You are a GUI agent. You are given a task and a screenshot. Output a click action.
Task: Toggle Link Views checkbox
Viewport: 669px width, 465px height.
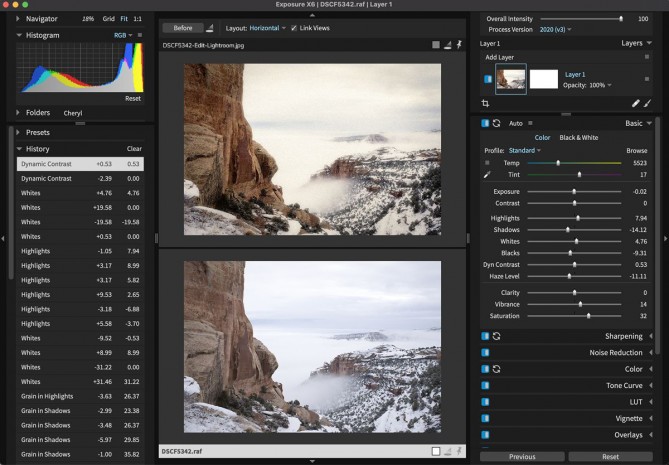(x=294, y=28)
